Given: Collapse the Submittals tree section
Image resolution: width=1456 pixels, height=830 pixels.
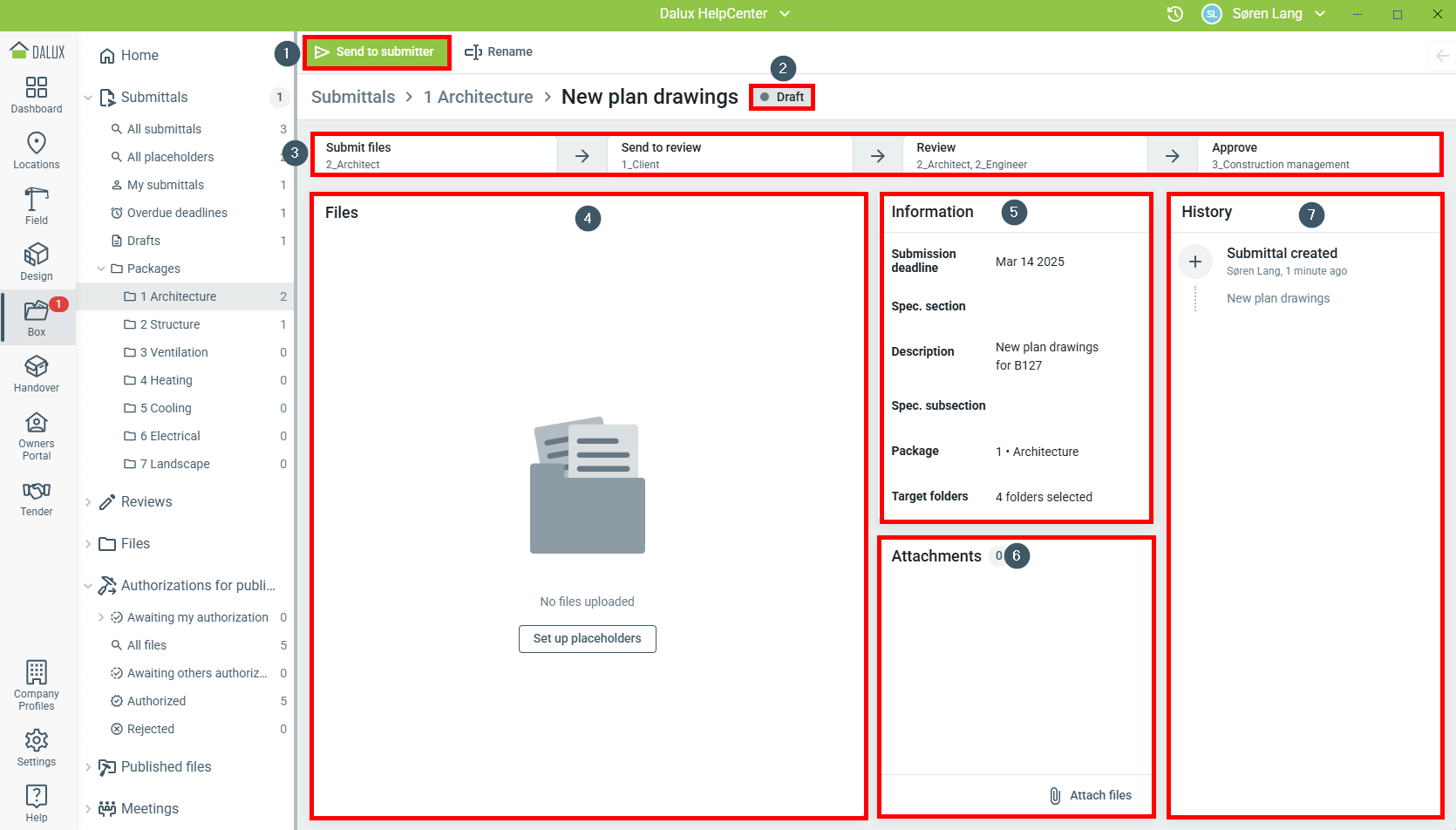Looking at the screenshot, I should point(88,98).
